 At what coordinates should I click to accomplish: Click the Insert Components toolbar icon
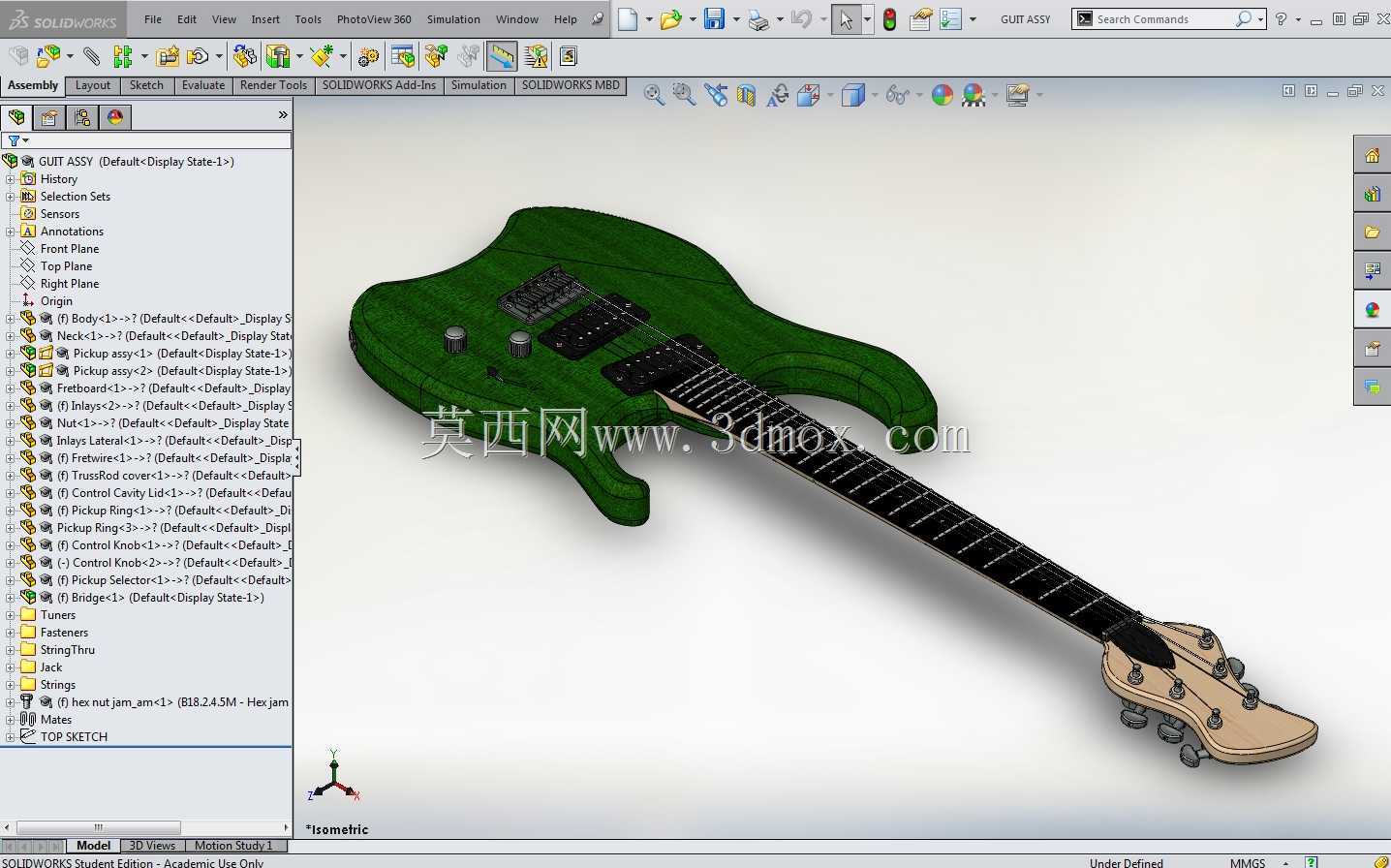(x=47, y=57)
